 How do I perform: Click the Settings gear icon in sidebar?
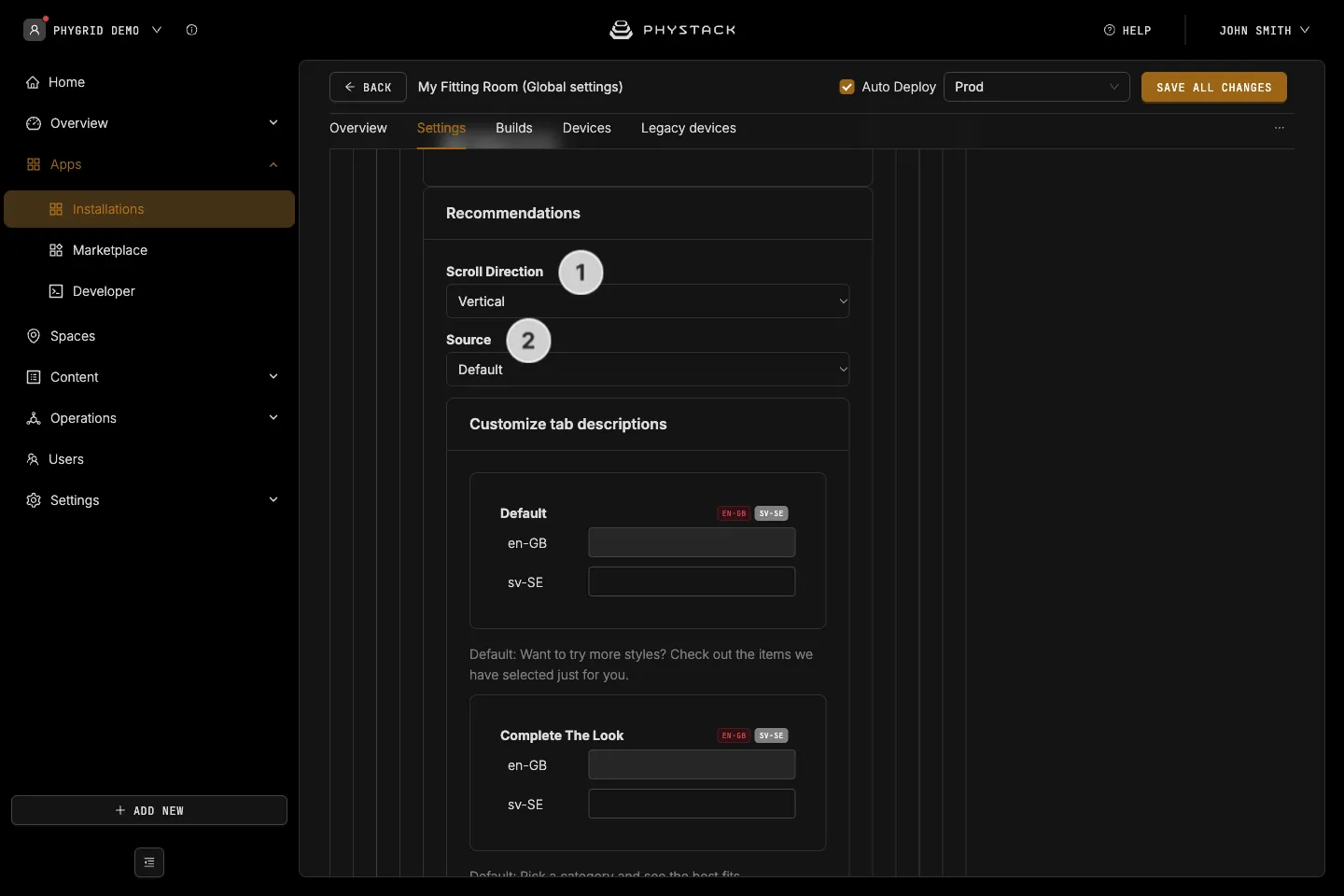(34, 500)
